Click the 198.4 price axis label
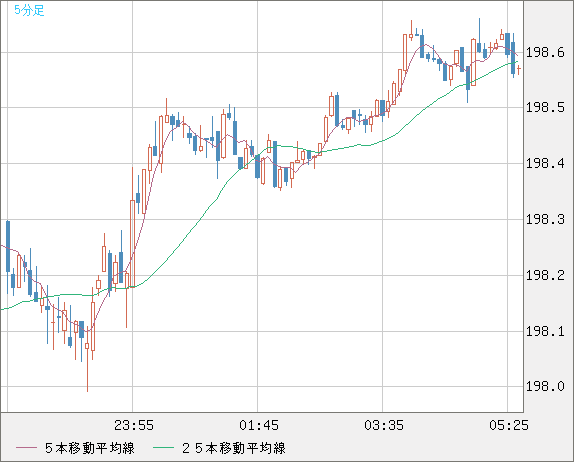Viewport: 574px width, 462px height. tap(545, 163)
